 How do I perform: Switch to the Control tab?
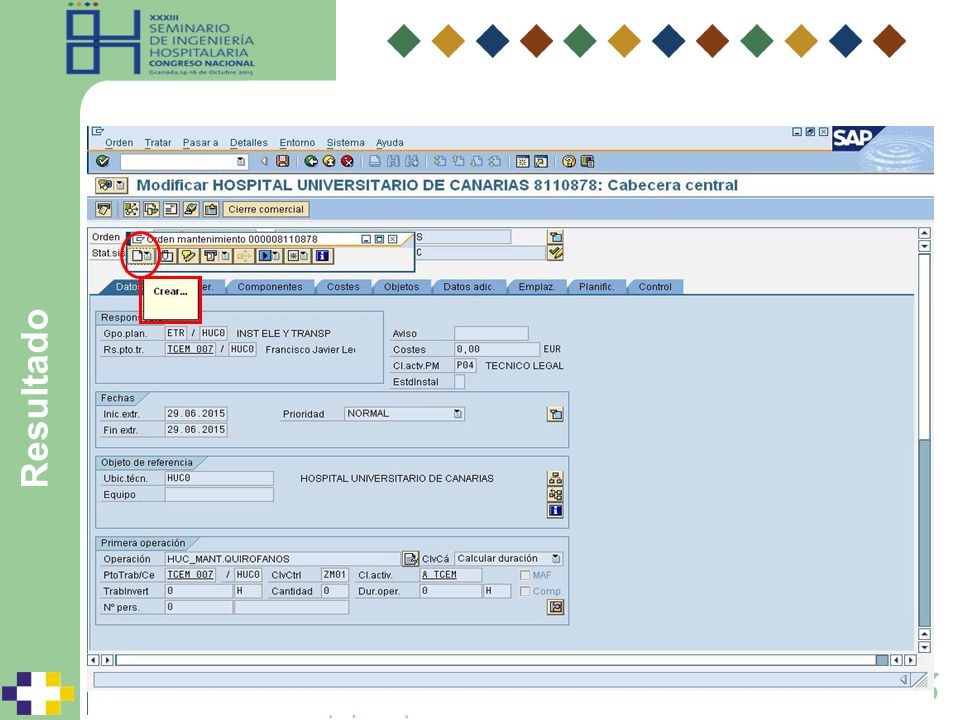655,287
